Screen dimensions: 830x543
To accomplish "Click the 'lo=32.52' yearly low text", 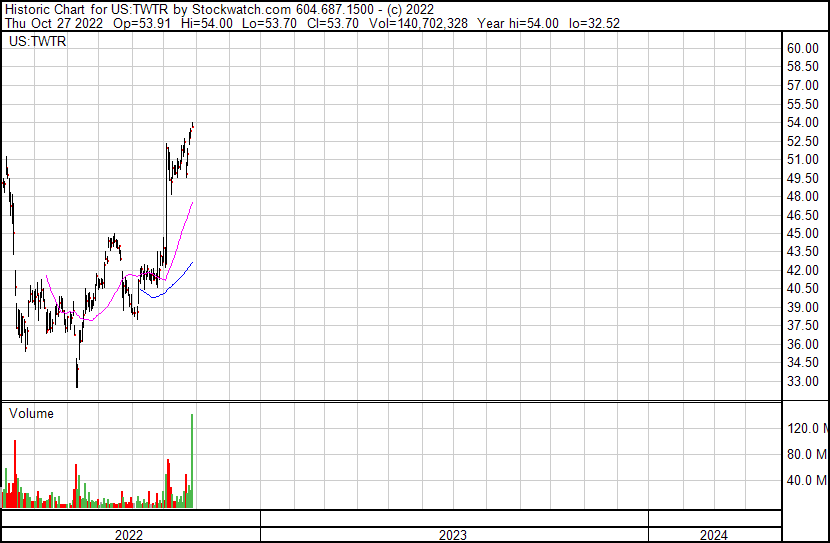I will pos(594,23).
